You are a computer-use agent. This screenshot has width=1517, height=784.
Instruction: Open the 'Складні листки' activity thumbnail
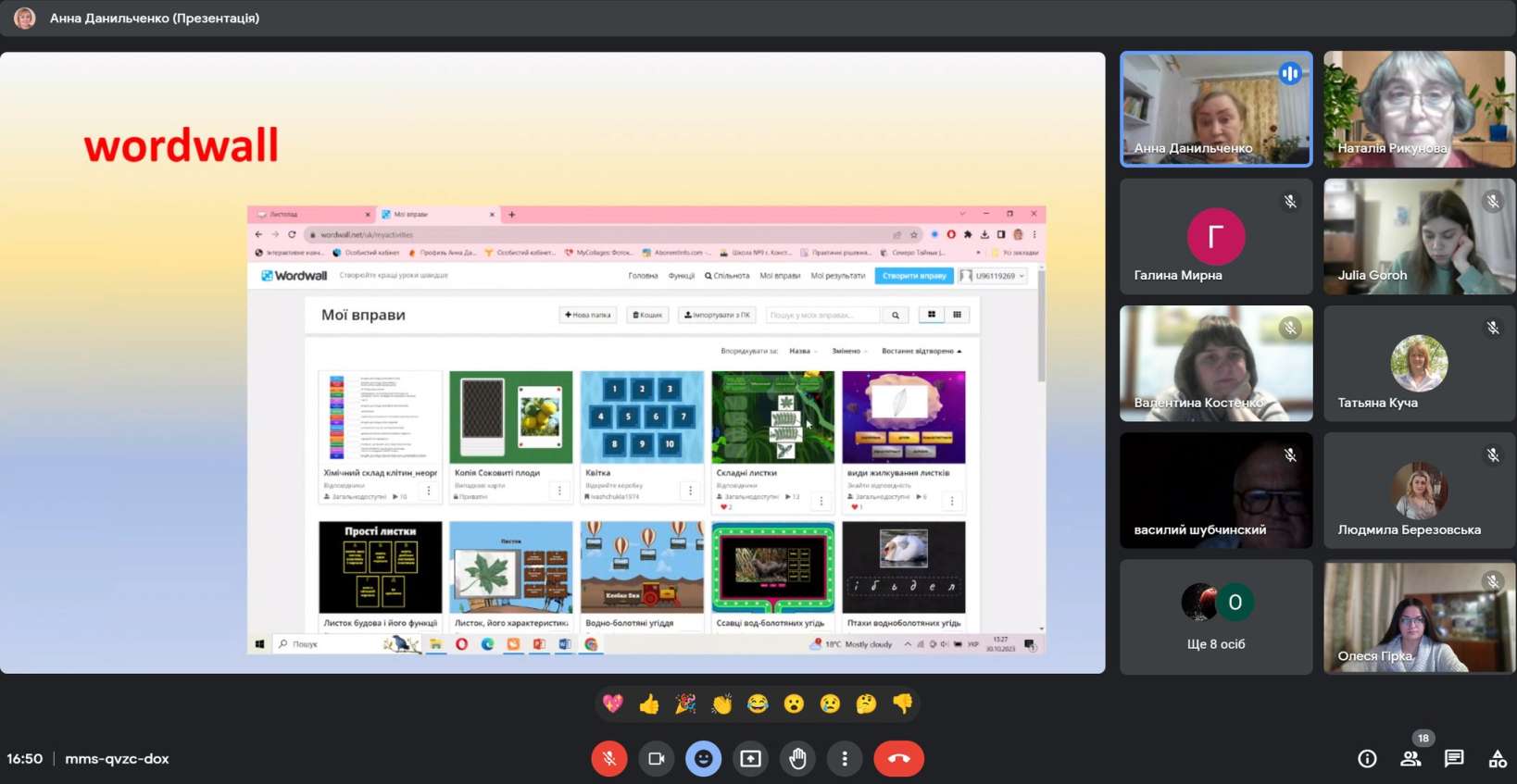(x=773, y=417)
